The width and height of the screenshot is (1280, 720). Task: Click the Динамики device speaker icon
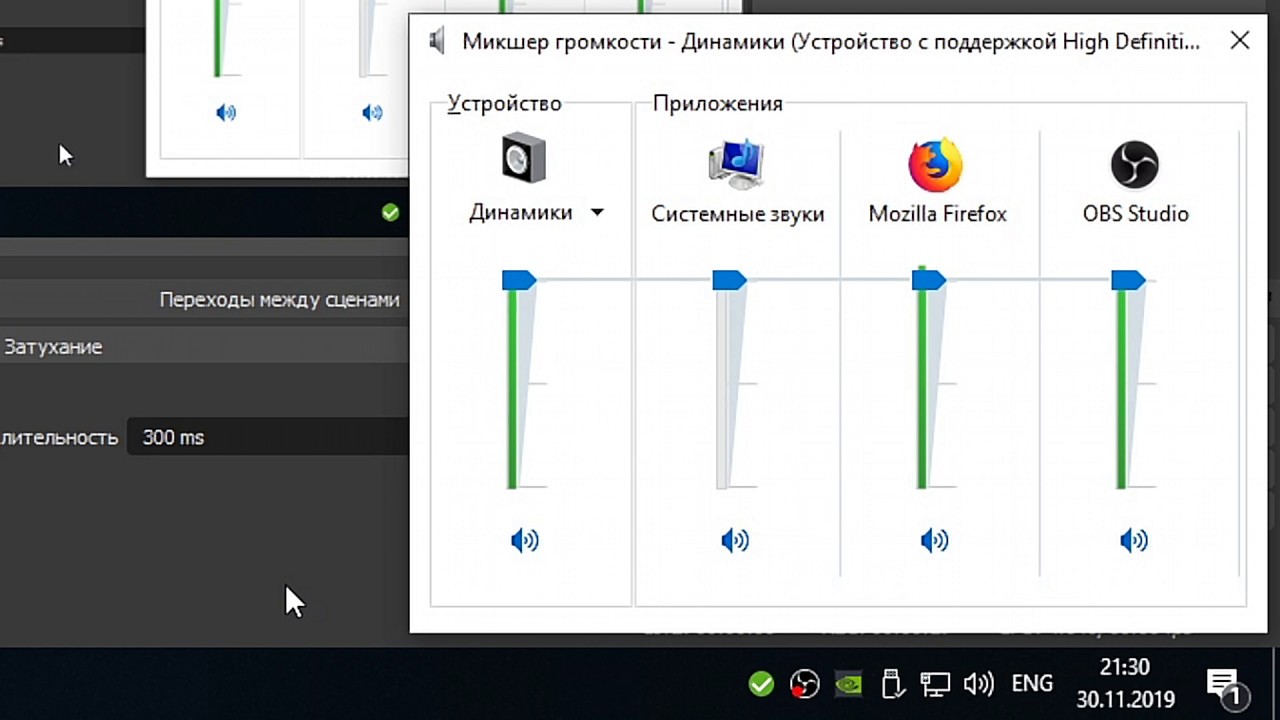pyautogui.click(x=524, y=158)
